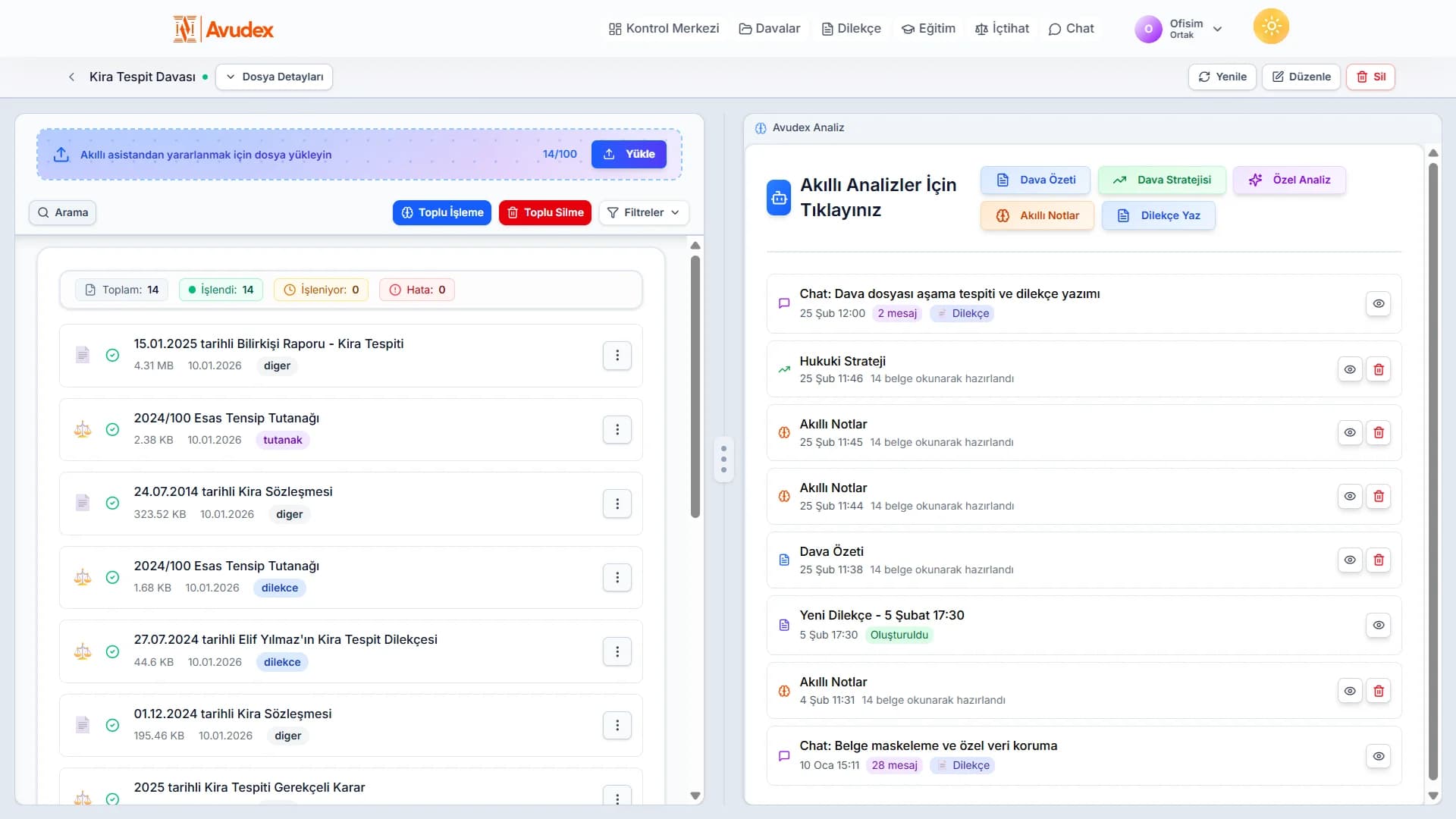Delete the Hukuki Strateji analysis
The image size is (1456, 819).
pyautogui.click(x=1379, y=369)
